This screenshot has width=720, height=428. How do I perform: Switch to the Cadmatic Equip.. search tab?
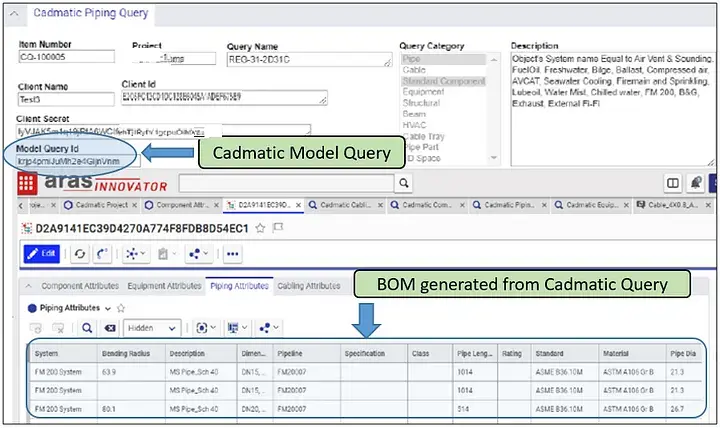pos(591,205)
